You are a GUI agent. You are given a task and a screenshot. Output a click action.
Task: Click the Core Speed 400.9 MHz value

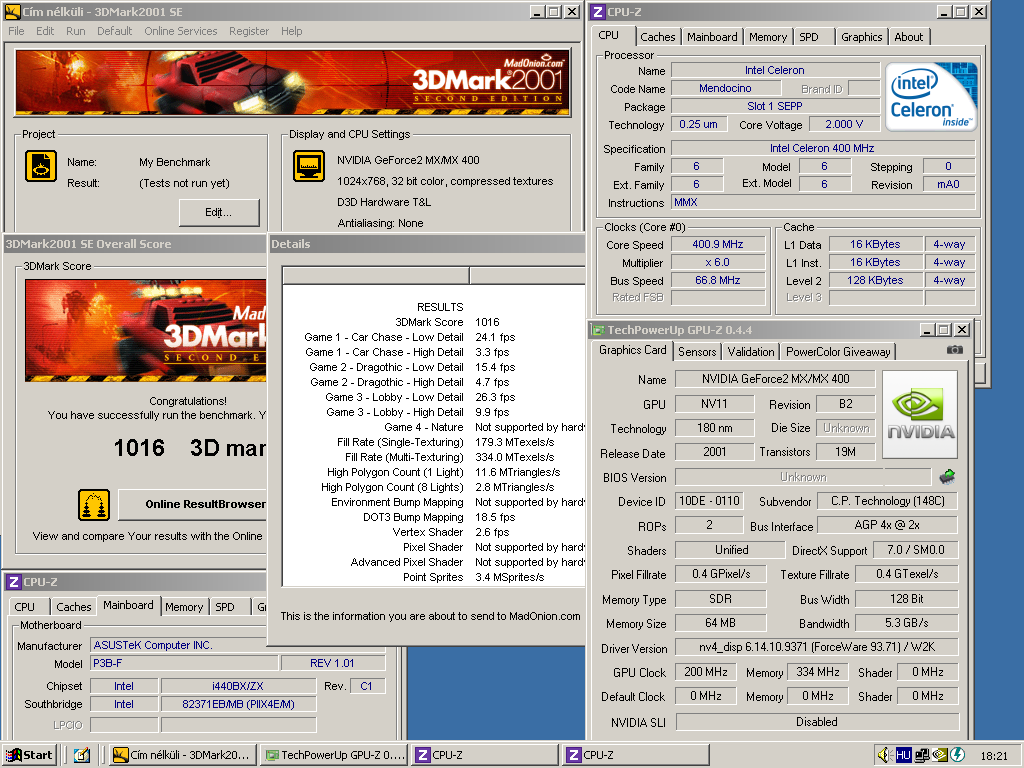(718, 244)
